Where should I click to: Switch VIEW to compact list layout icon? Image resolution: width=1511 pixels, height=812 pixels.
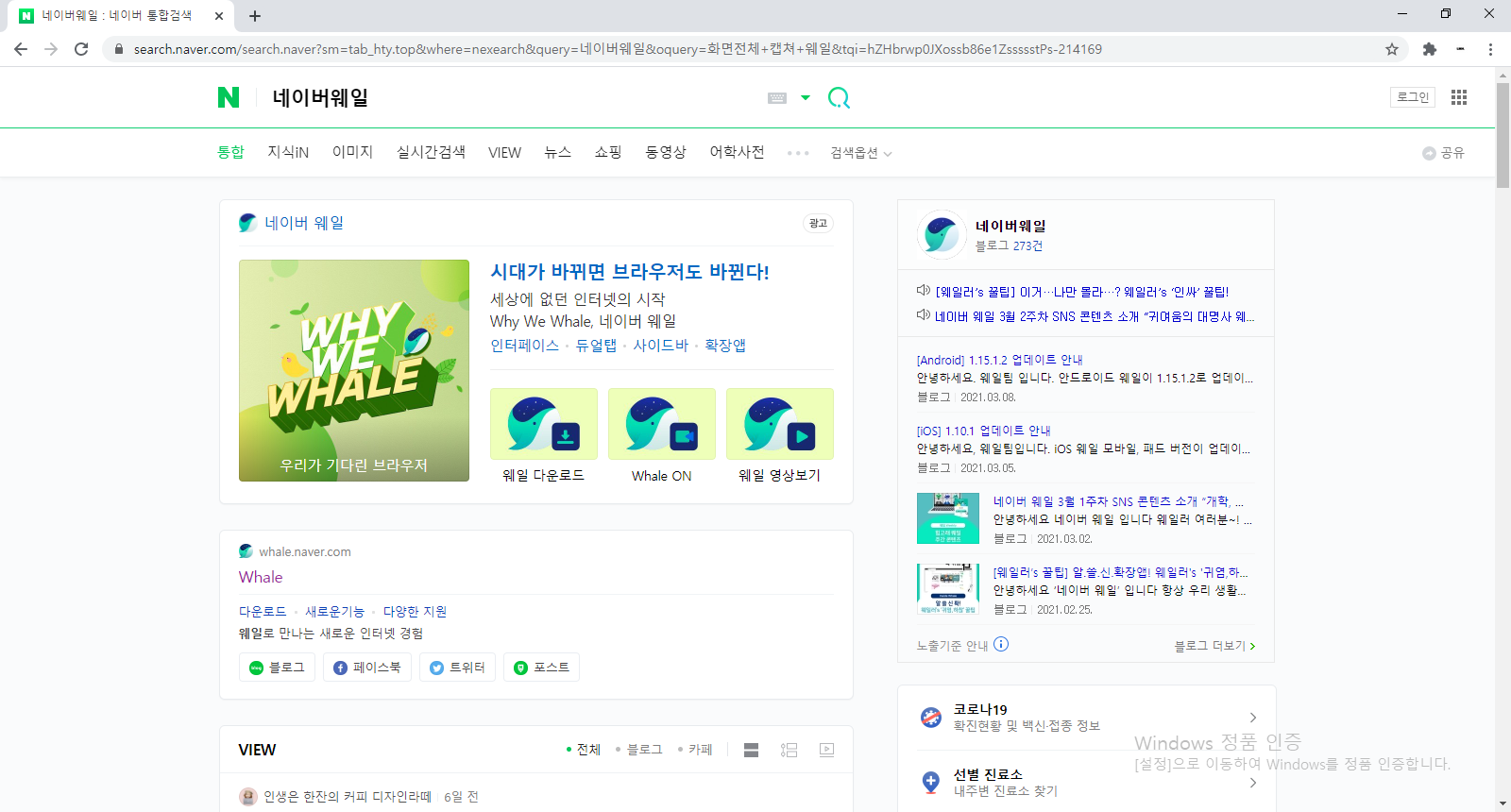[752, 750]
